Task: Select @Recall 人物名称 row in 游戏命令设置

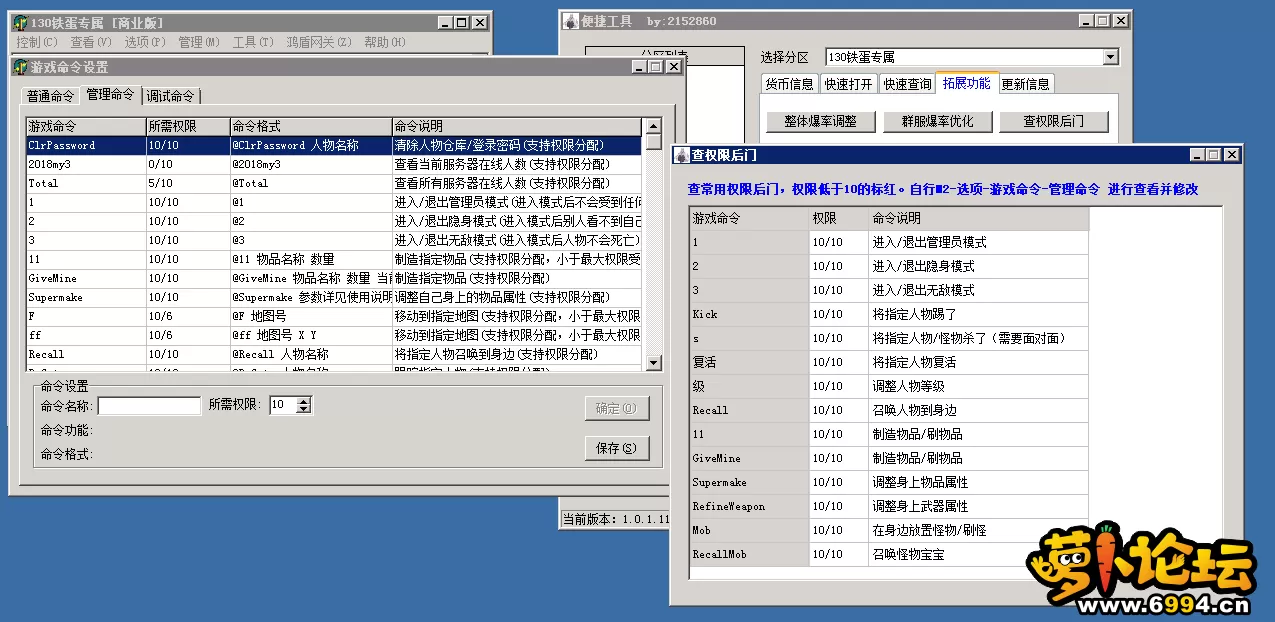Action: [334, 354]
